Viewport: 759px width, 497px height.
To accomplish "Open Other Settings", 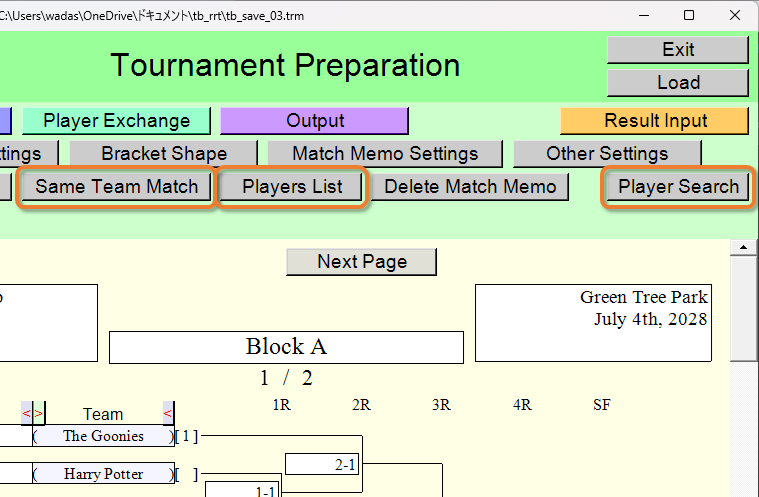I will pyautogui.click(x=607, y=154).
